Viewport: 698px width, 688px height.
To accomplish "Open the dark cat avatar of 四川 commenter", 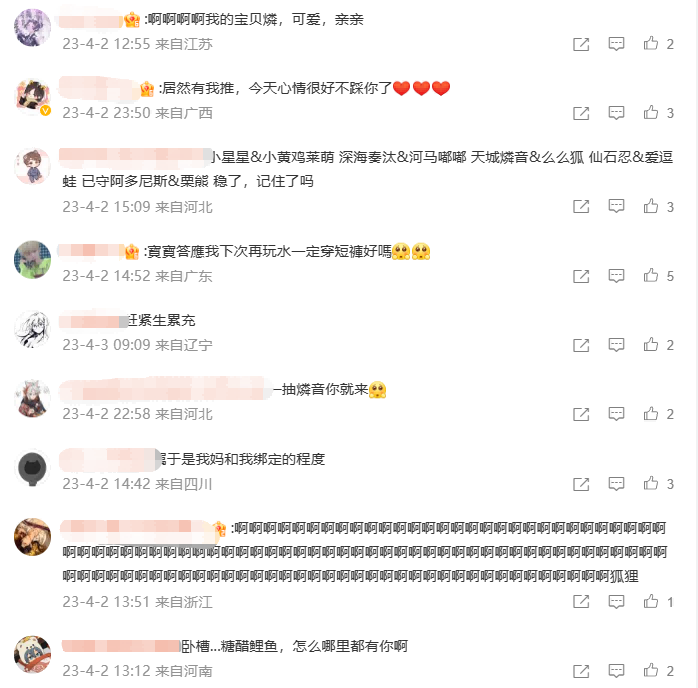I will pos(32,467).
